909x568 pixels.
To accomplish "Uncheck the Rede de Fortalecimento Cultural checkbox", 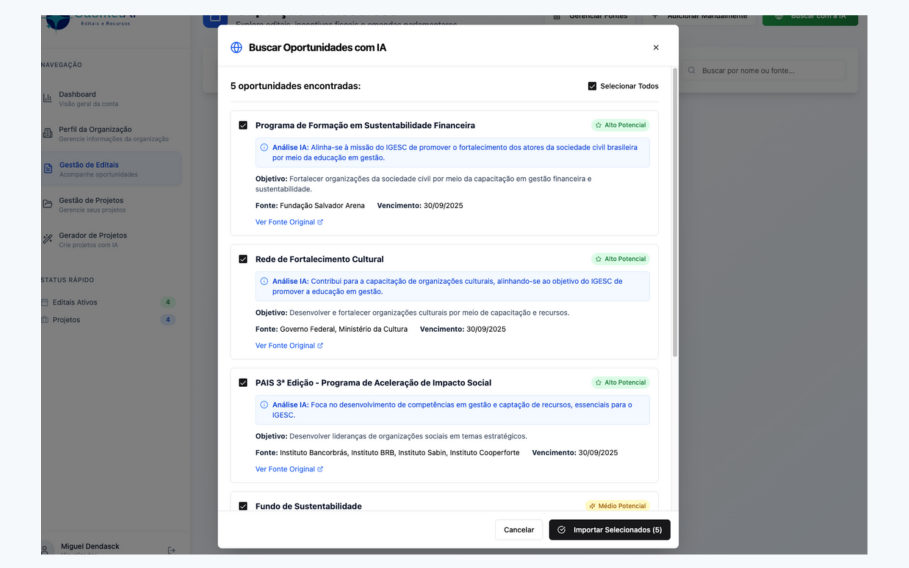I will [243, 259].
